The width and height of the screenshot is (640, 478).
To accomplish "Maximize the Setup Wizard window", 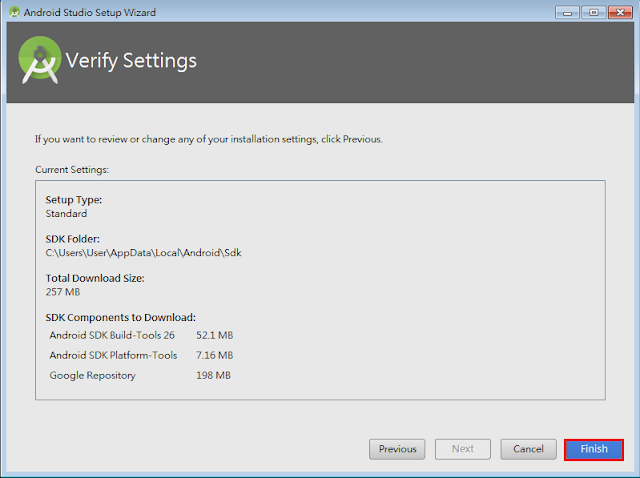I will (593, 13).
